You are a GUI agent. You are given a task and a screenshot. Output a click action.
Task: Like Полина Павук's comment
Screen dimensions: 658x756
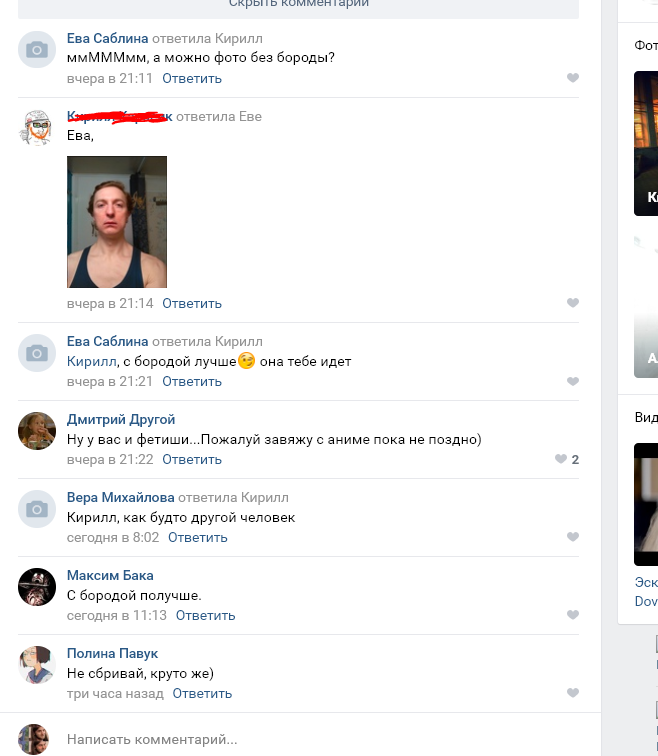pos(573,693)
